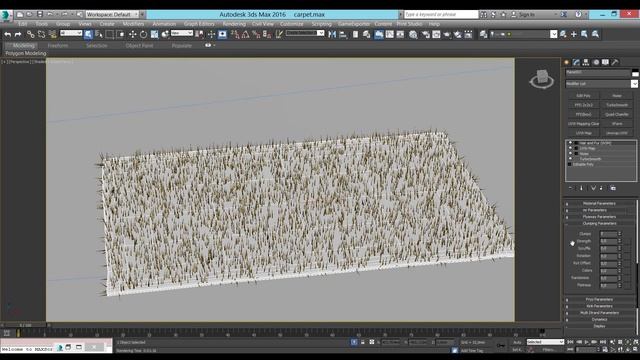Image resolution: width=640 pixels, height=360 pixels.
Task: Open the reference coordinate system dropdown
Action: click(182, 33)
